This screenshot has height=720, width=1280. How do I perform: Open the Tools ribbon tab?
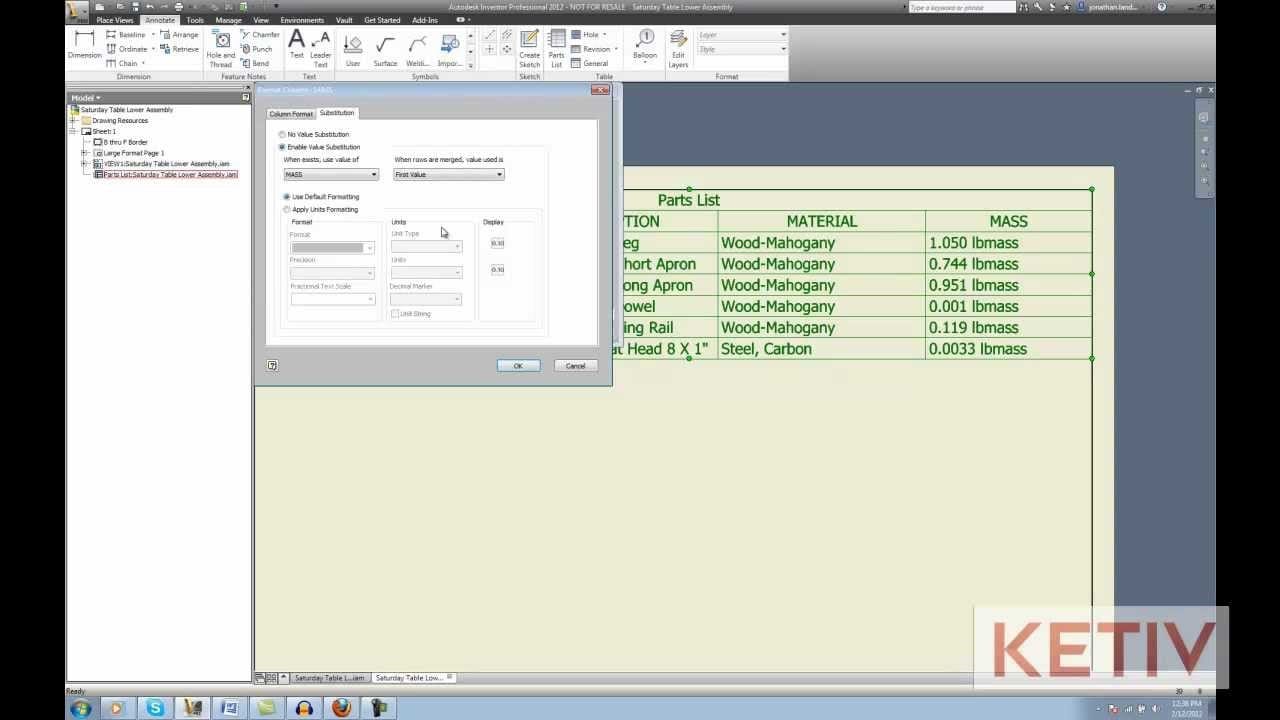pos(195,20)
